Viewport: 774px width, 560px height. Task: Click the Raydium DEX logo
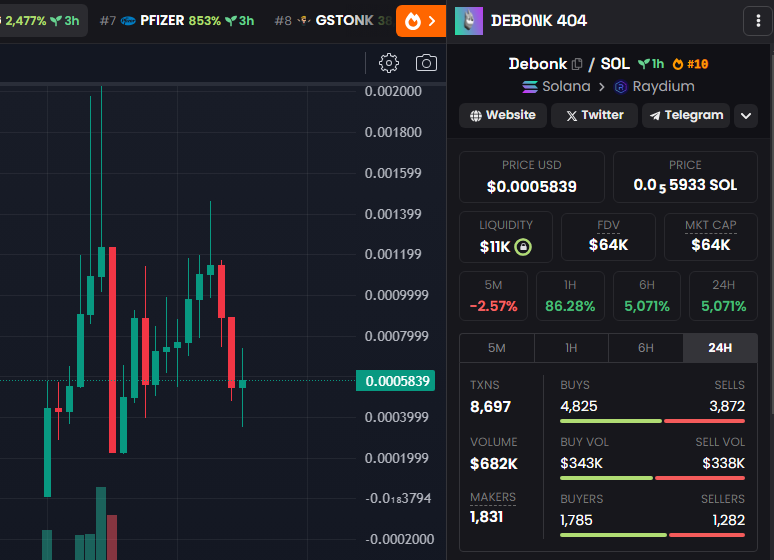tap(620, 87)
